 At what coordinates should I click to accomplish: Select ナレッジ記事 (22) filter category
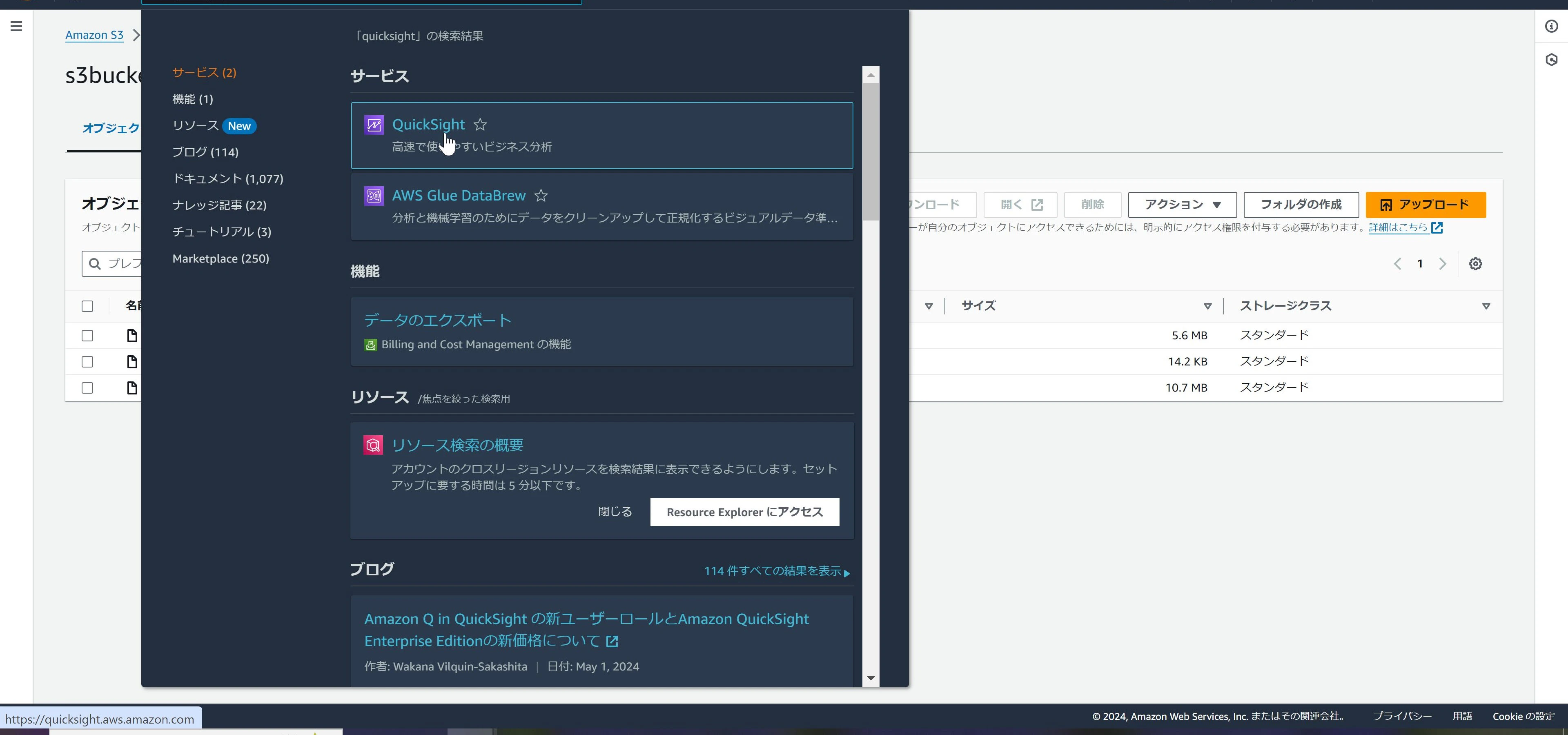point(220,206)
